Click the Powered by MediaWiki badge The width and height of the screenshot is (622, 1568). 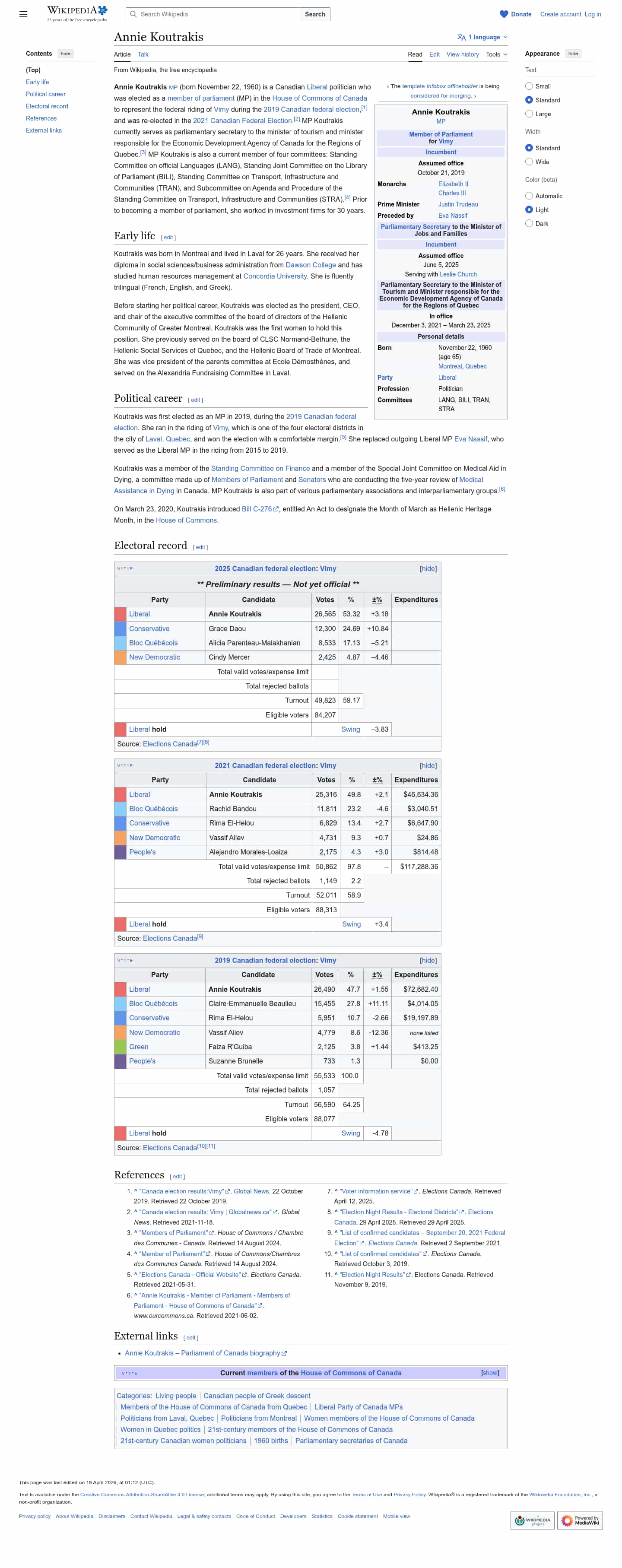coord(579,1520)
